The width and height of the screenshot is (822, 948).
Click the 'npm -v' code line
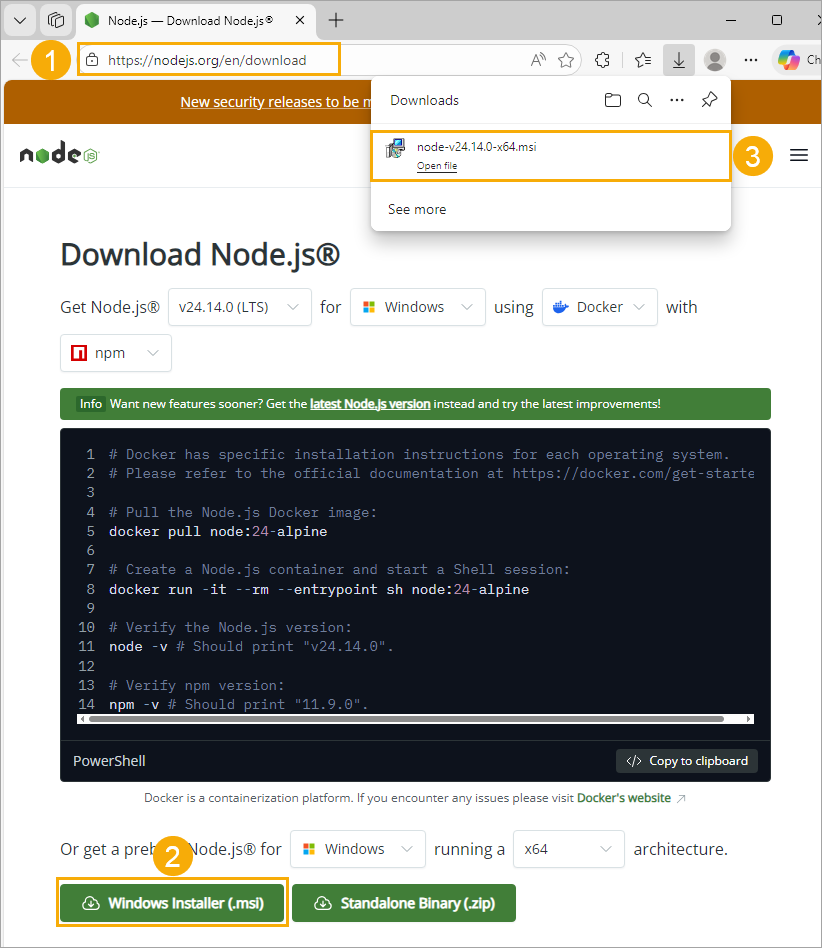pos(238,704)
